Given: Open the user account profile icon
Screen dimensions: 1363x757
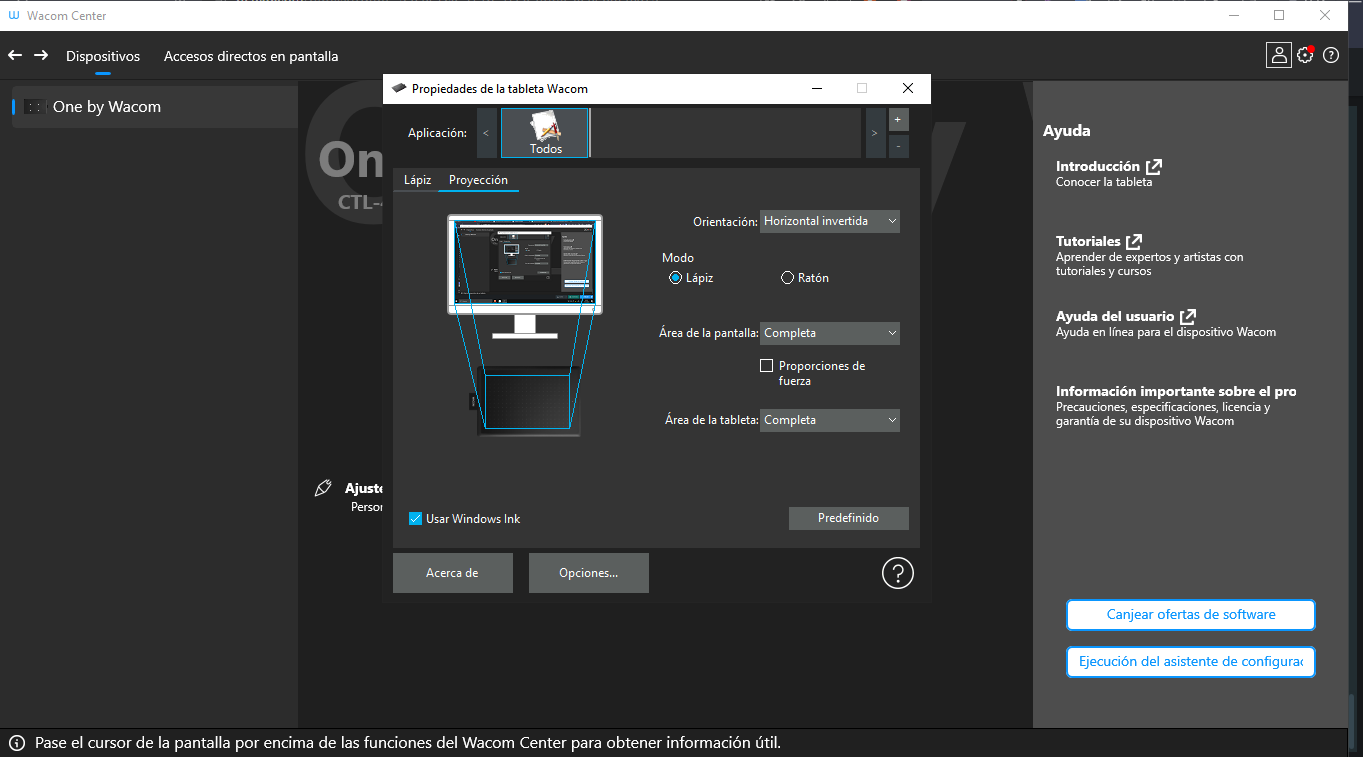Looking at the screenshot, I should 1278,55.
